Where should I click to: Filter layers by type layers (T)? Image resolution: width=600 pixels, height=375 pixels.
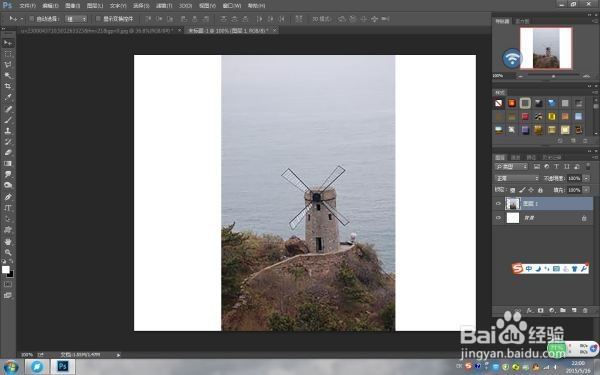556,166
